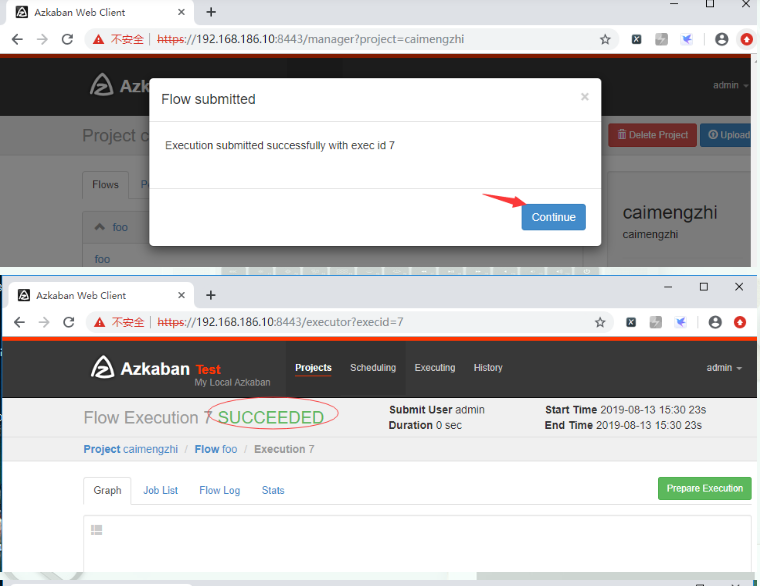
Task: Minimize the bottom browser window
Action: (x=668, y=287)
